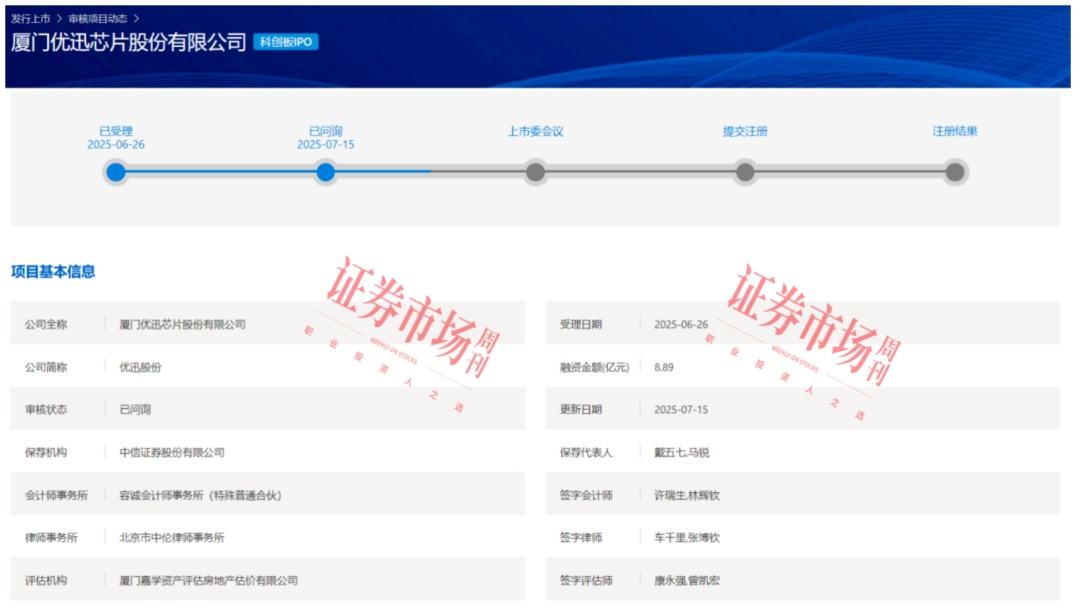Click the 发行上市 breadcrumb link
Image resolution: width=1080 pixels, height=608 pixels.
[30, 19]
